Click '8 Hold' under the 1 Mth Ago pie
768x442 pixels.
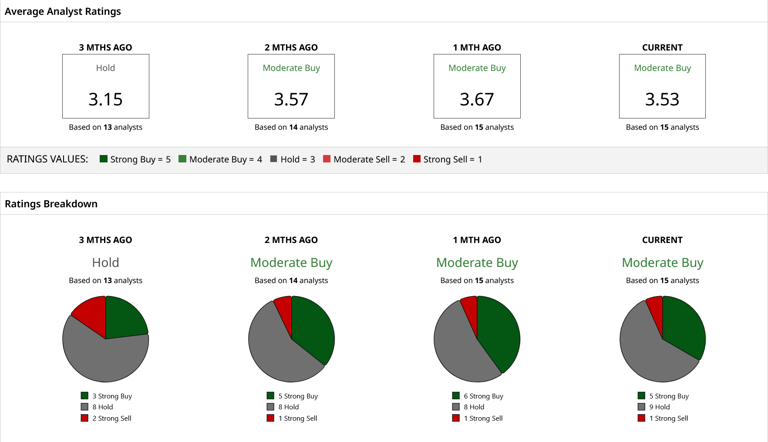[474, 407]
